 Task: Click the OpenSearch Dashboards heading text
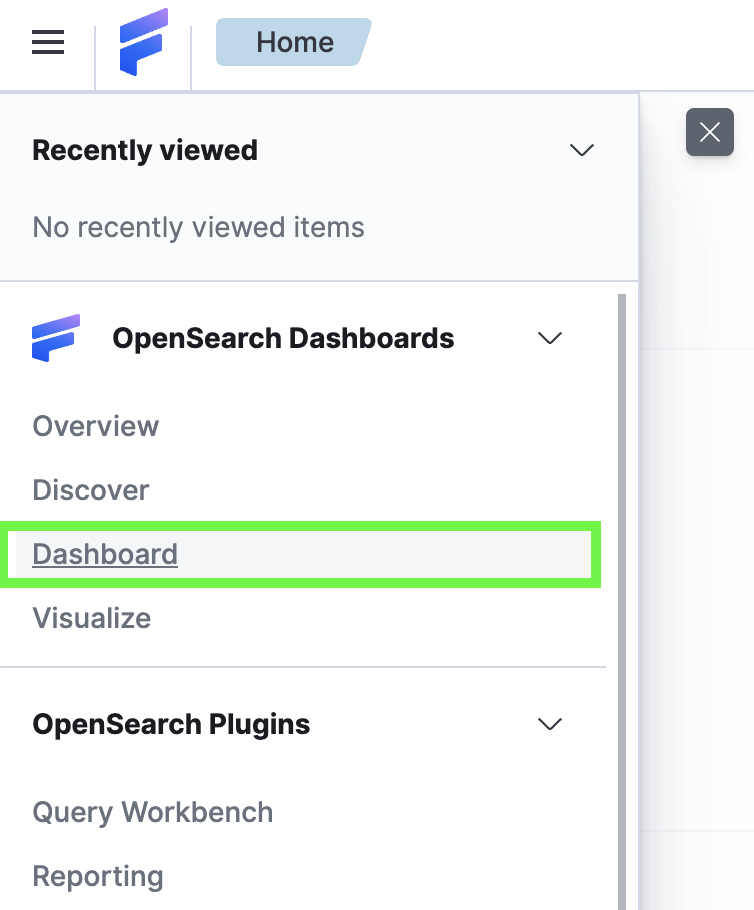[283, 338]
